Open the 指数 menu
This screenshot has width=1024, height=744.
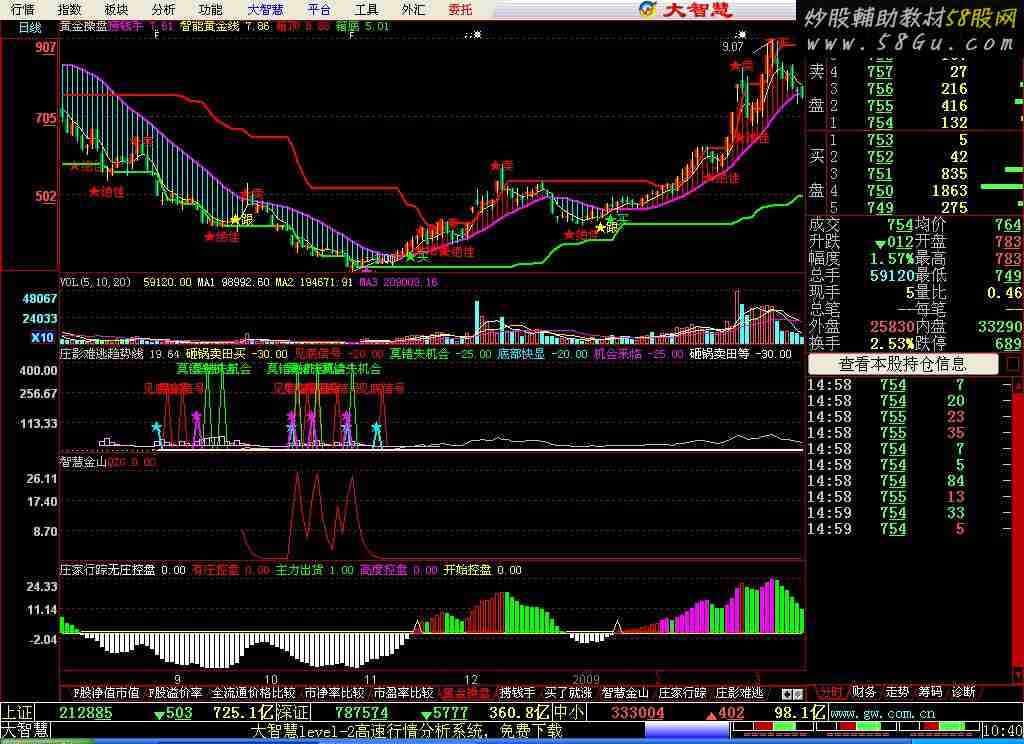point(70,9)
